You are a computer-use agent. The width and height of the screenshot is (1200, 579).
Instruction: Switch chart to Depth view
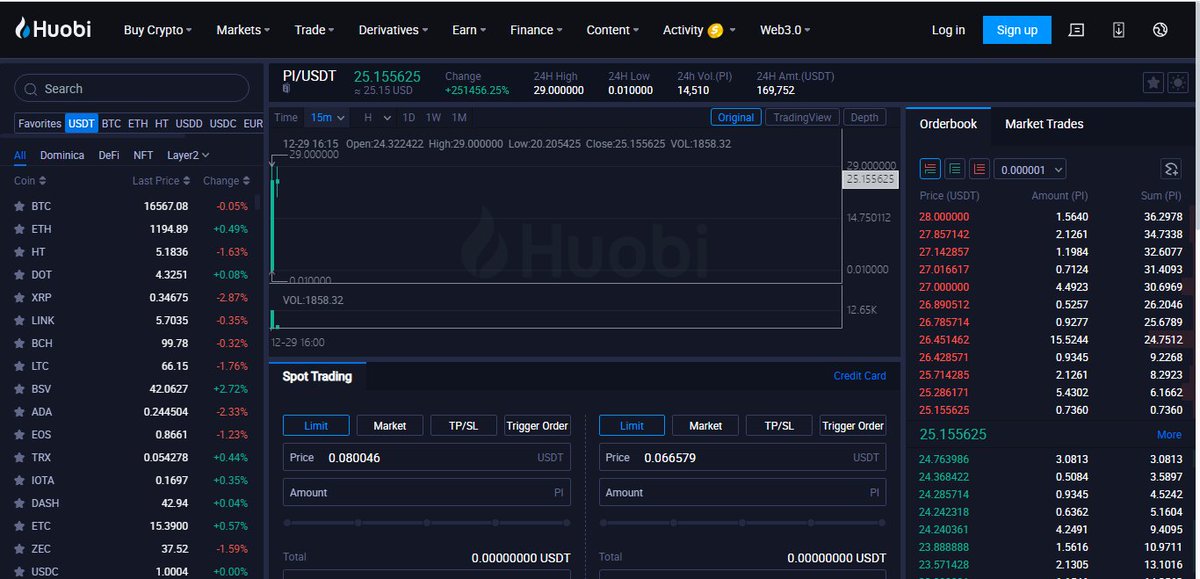[x=864, y=117]
